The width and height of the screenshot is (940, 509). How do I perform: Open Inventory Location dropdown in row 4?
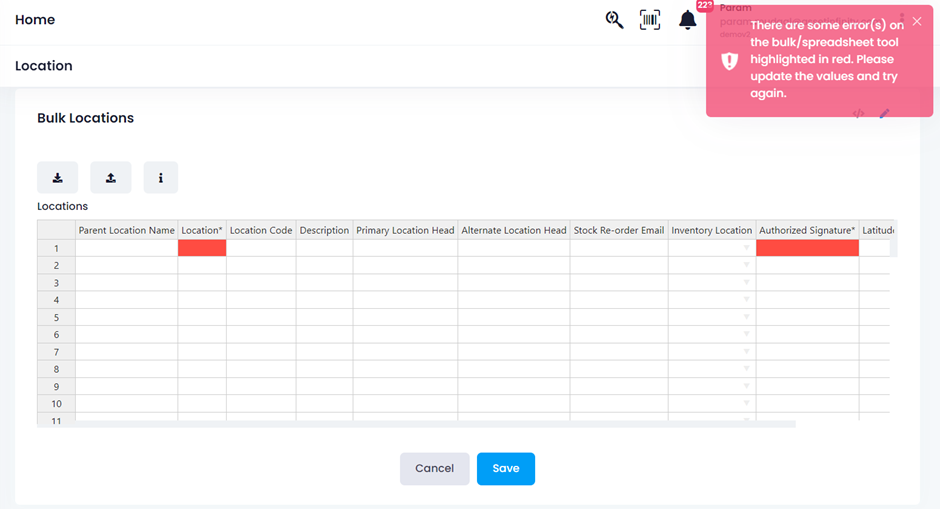pyautogui.click(x=746, y=300)
